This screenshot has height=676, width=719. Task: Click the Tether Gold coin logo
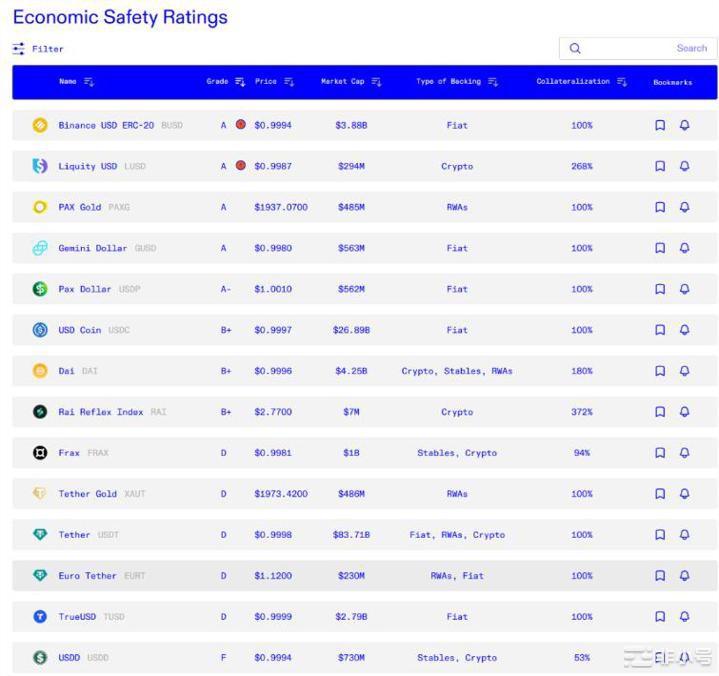coord(40,494)
